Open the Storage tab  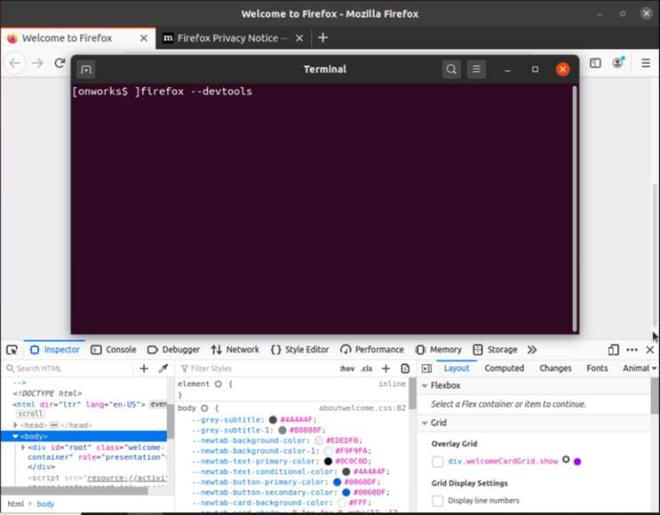[495, 350]
